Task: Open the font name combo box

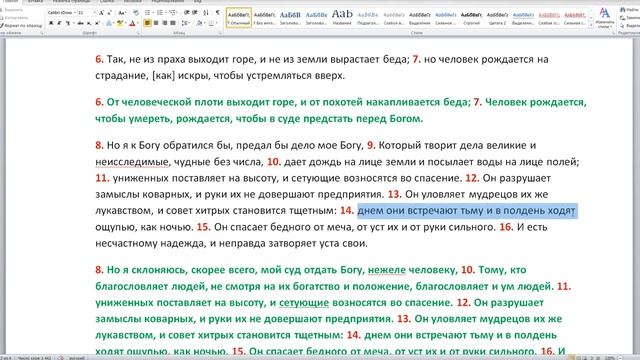Action: click(x=61, y=13)
